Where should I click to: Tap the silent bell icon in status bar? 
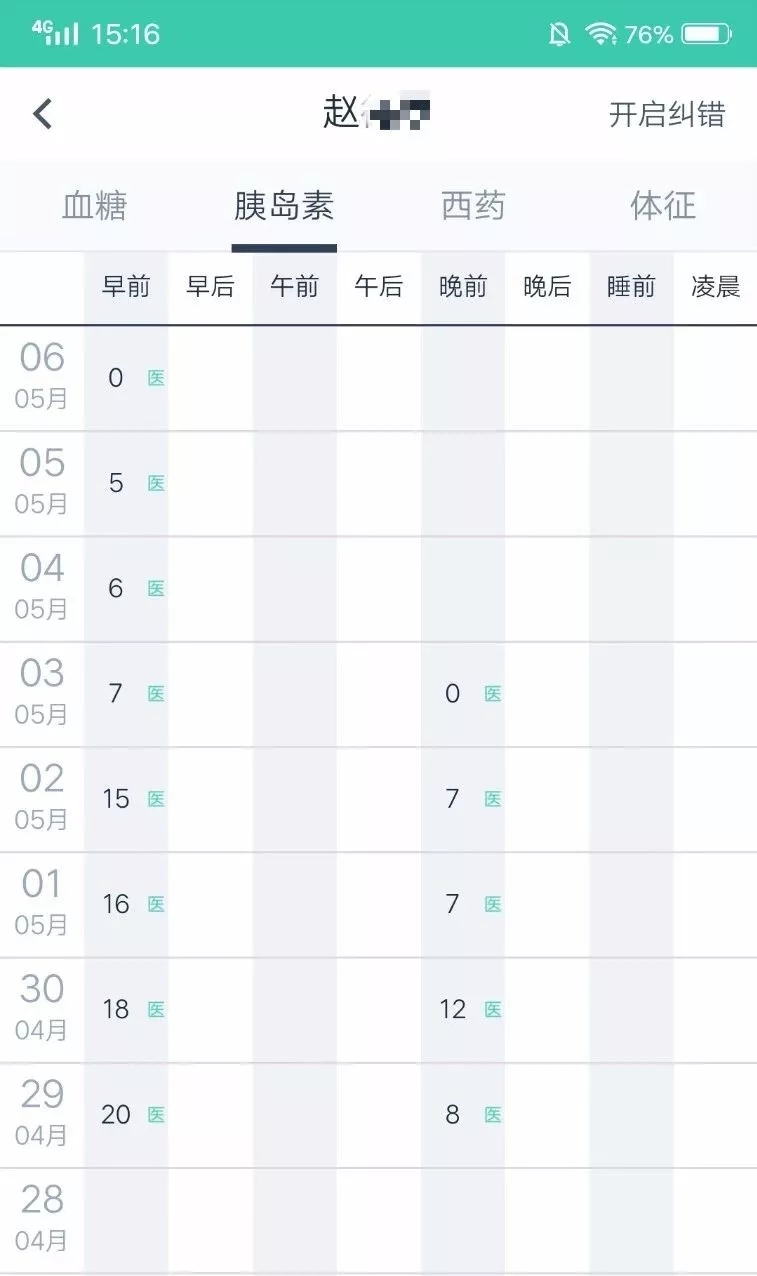(x=560, y=35)
